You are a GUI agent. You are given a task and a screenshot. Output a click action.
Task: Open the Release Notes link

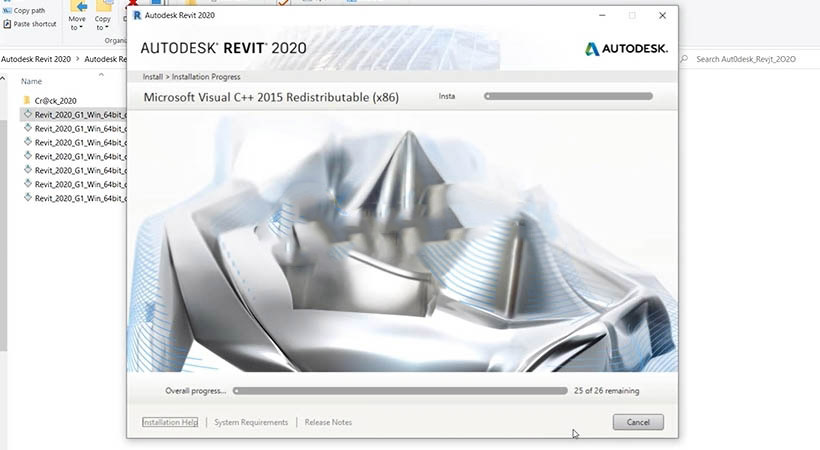(x=328, y=422)
